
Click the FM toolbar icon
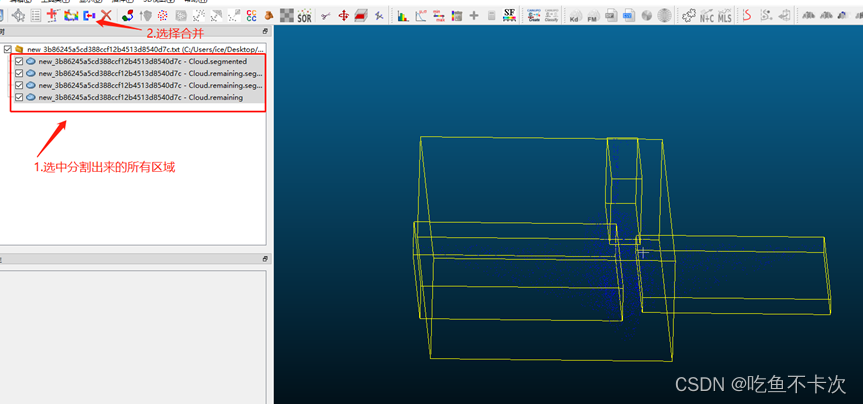click(x=593, y=16)
